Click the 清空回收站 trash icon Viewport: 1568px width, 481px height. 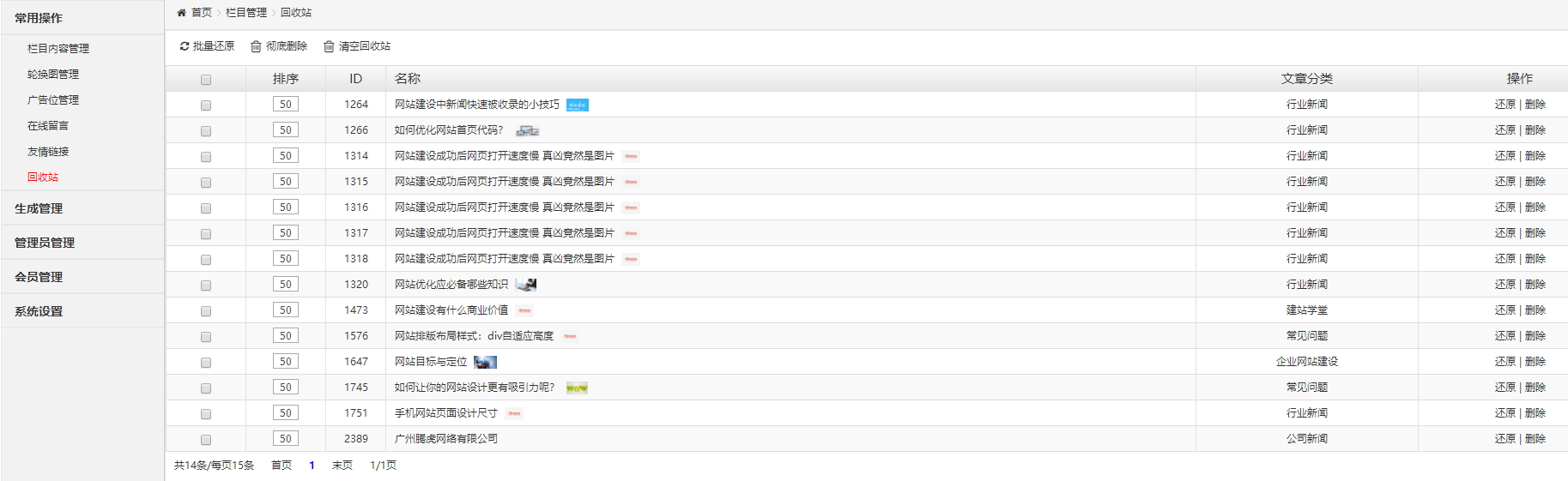point(329,46)
